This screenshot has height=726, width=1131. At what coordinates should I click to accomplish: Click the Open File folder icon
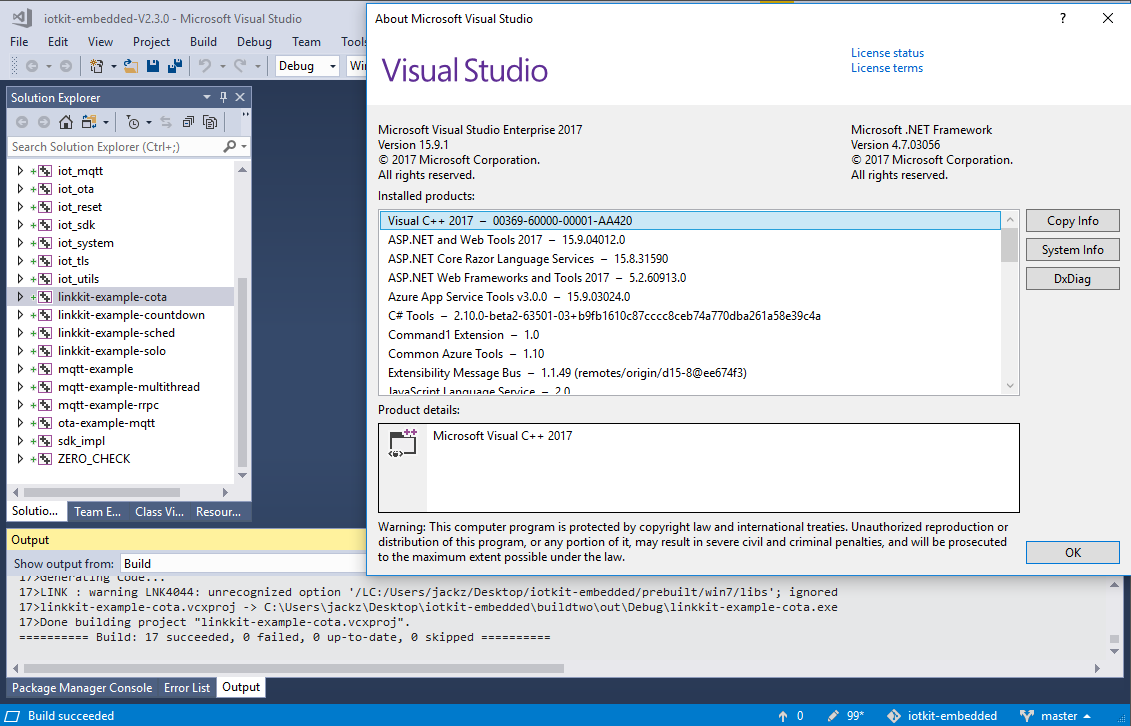(x=129, y=66)
